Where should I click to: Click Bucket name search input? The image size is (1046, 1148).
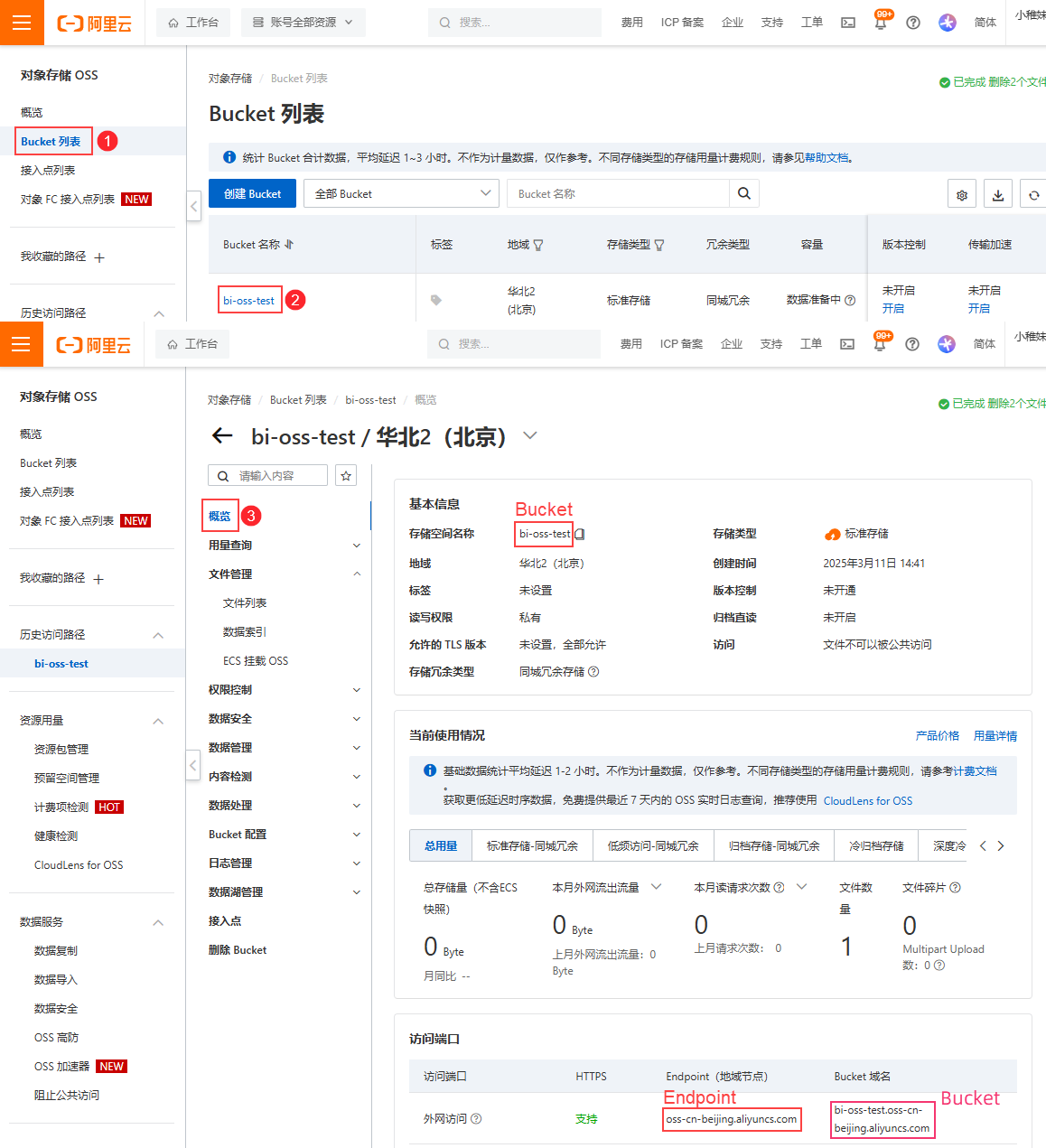[618, 193]
